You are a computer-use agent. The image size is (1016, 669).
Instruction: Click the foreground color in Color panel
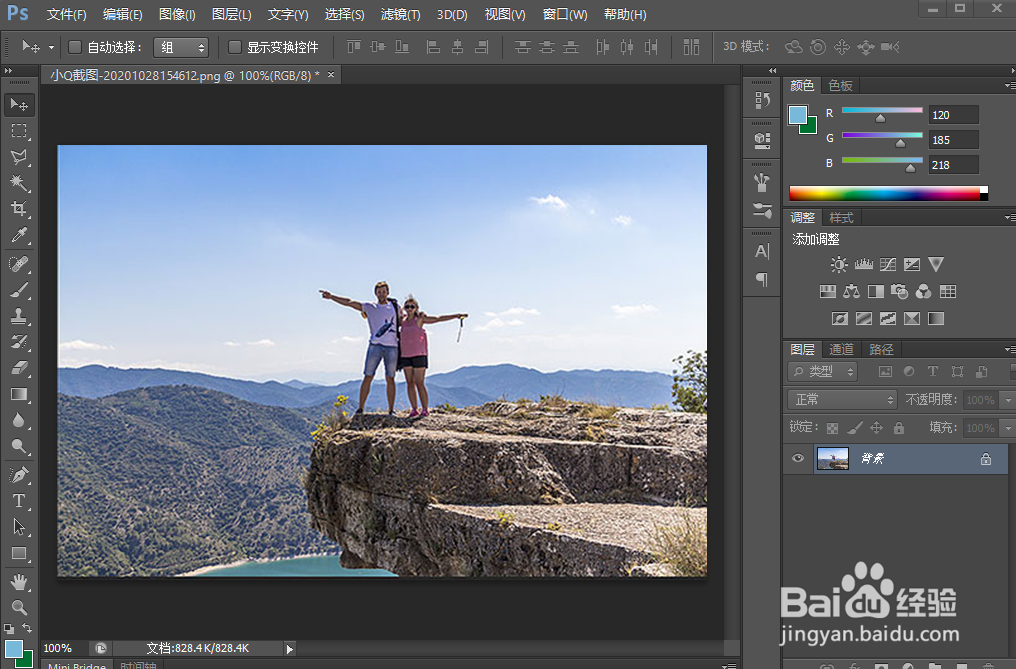(x=798, y=115)
